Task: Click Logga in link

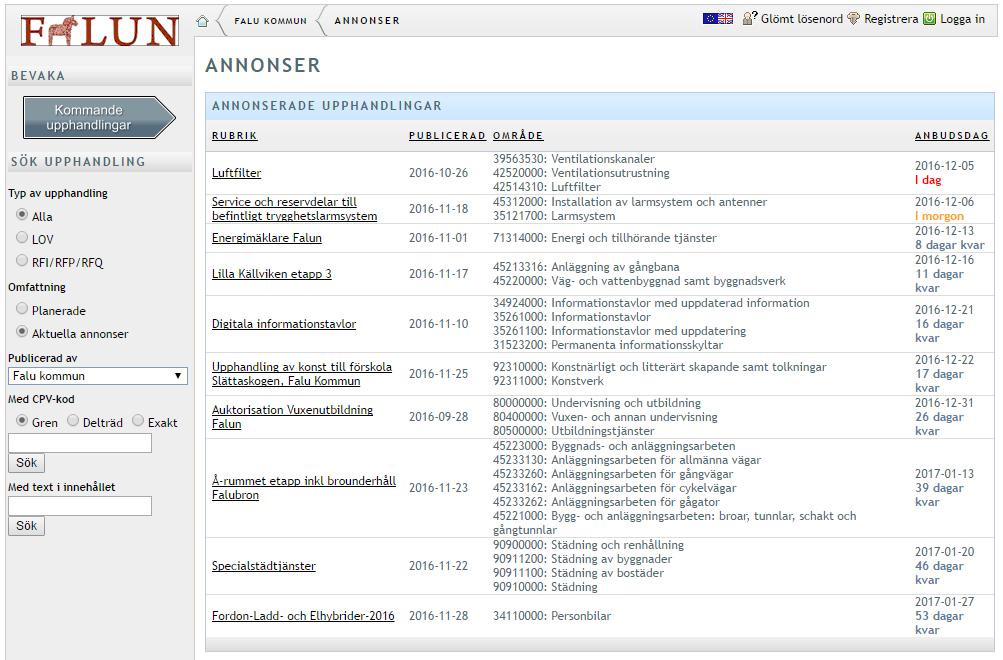Action: 962,19
